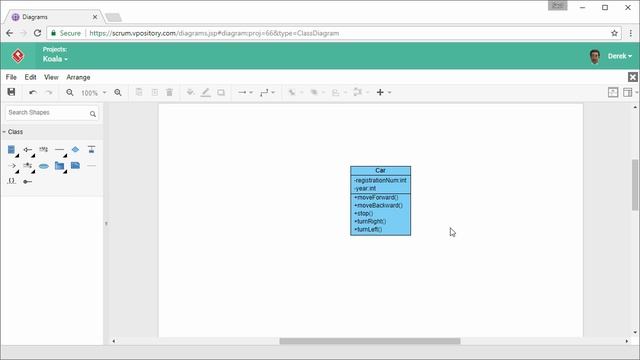Click the Save diagram icon
The height and width of the screenshot is (360, 640).
[x=11, y=92]
